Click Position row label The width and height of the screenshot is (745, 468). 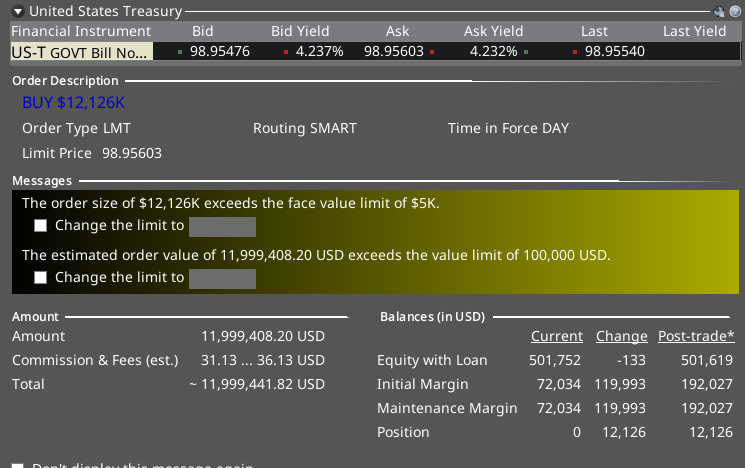(x=403, y=432)
